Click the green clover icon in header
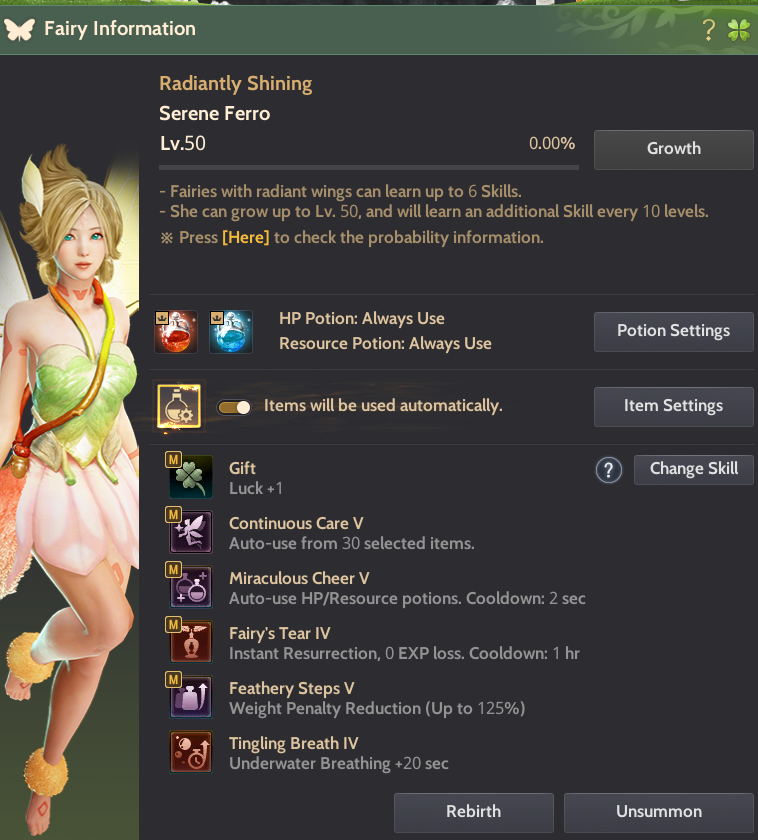The height and width of the screenshot is (840, 758). click(739, 30)
